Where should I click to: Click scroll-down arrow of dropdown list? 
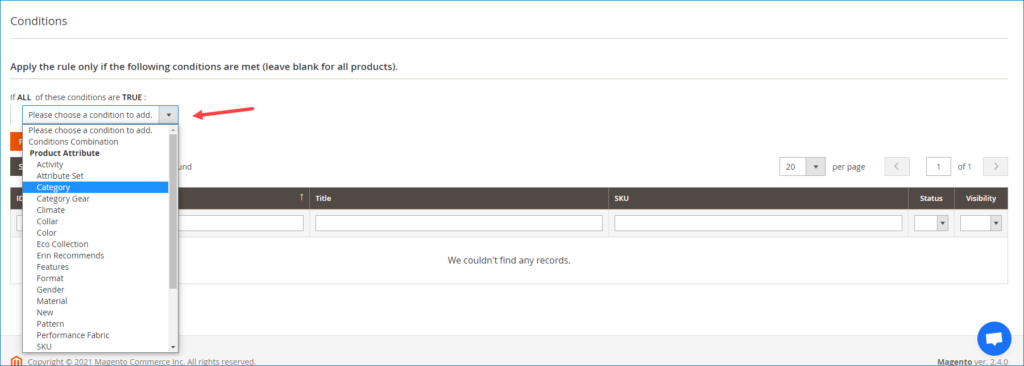[173, 347]
